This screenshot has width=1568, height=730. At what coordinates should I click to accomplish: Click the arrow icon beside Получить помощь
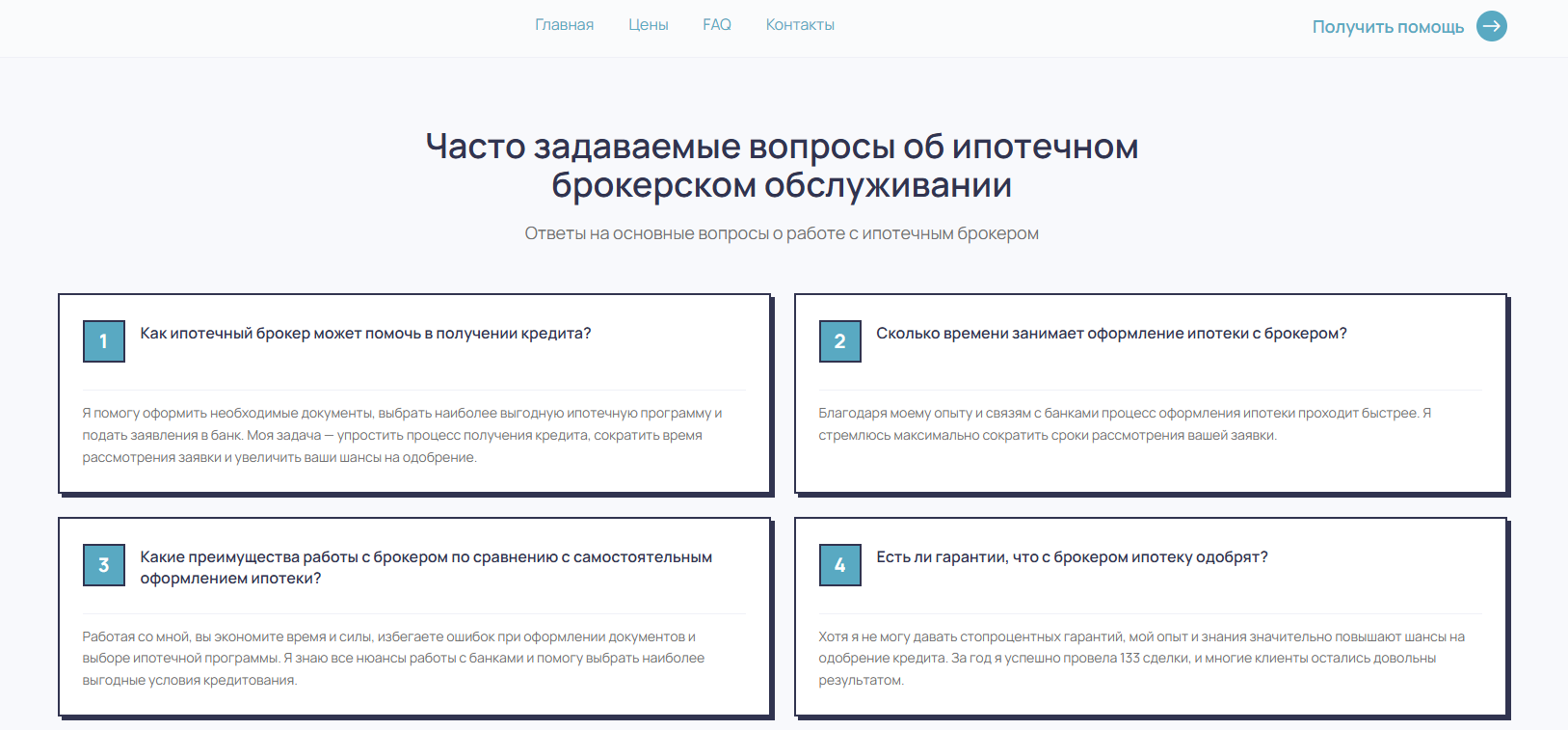click(x=1491, y=26)
